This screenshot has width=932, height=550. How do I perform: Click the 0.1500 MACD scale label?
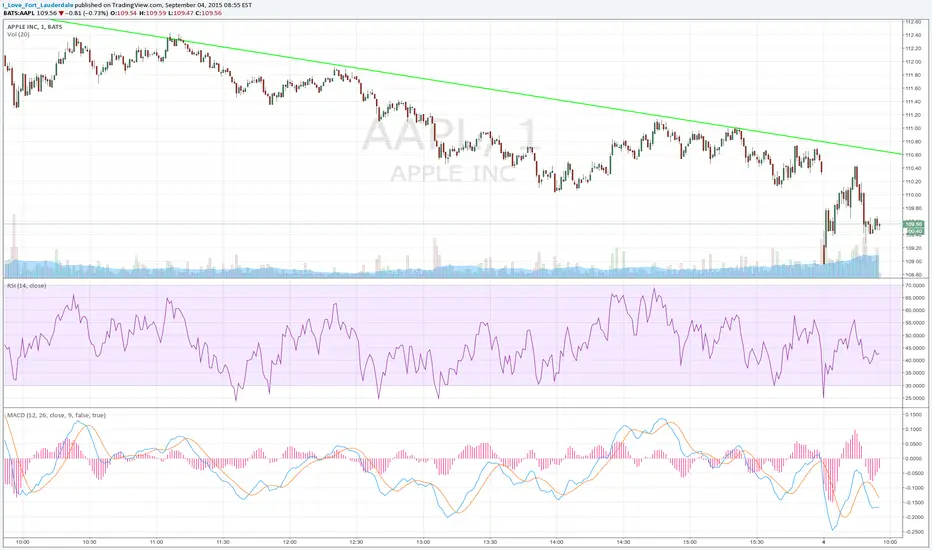(914, 414)
